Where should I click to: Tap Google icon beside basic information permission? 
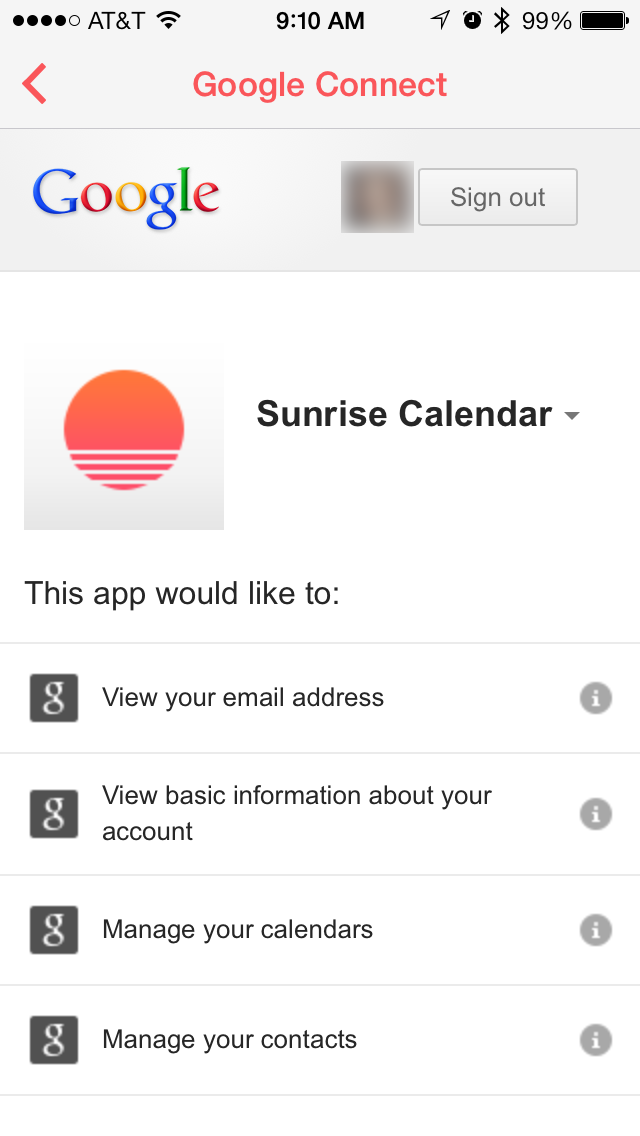click(x=54, y=814)
